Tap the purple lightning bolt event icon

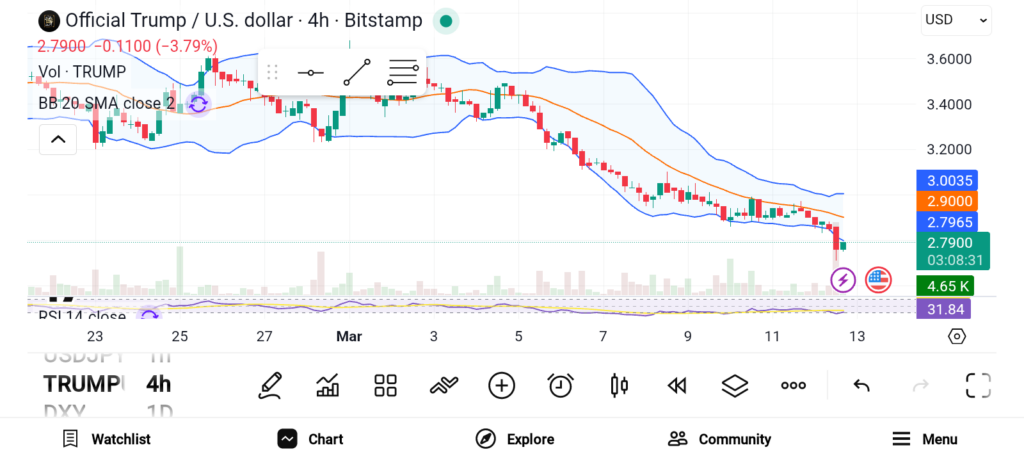[843, 280]
